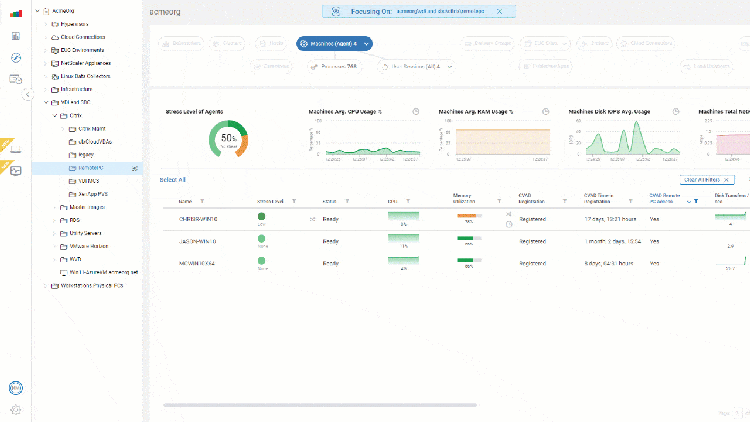Viewport: 750px width, 422px height.
Task: Click the Clear all filters button
Action: 707,180
